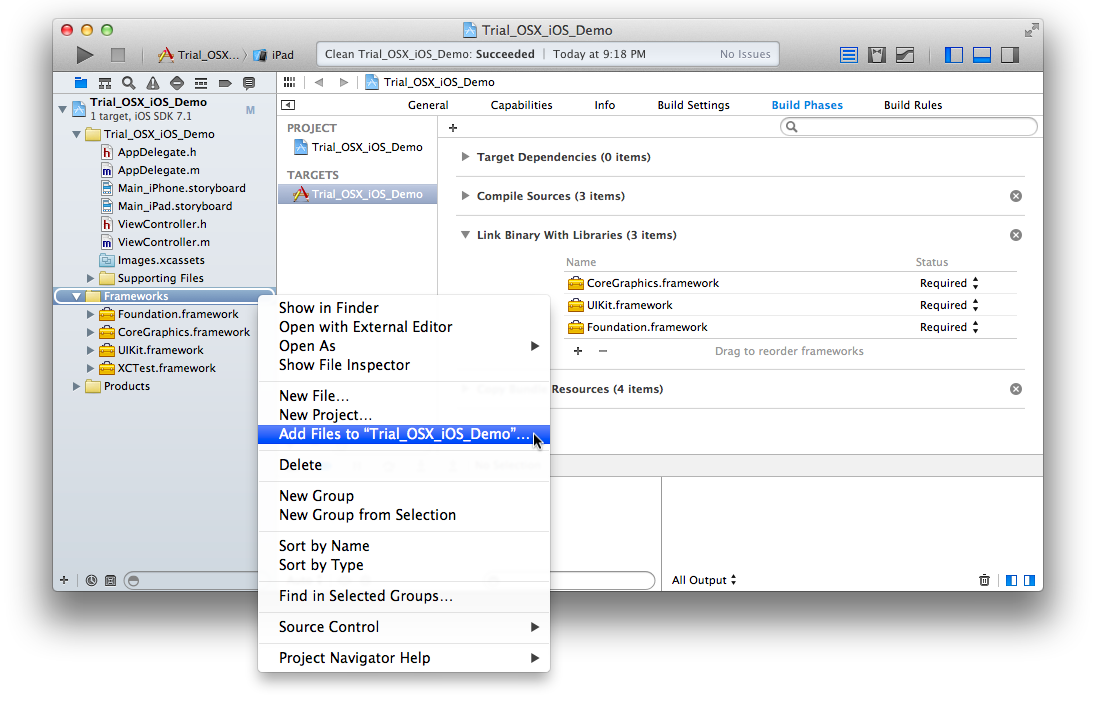
Task: Select the Assistant editor button
Action: (x=877, y=55)
